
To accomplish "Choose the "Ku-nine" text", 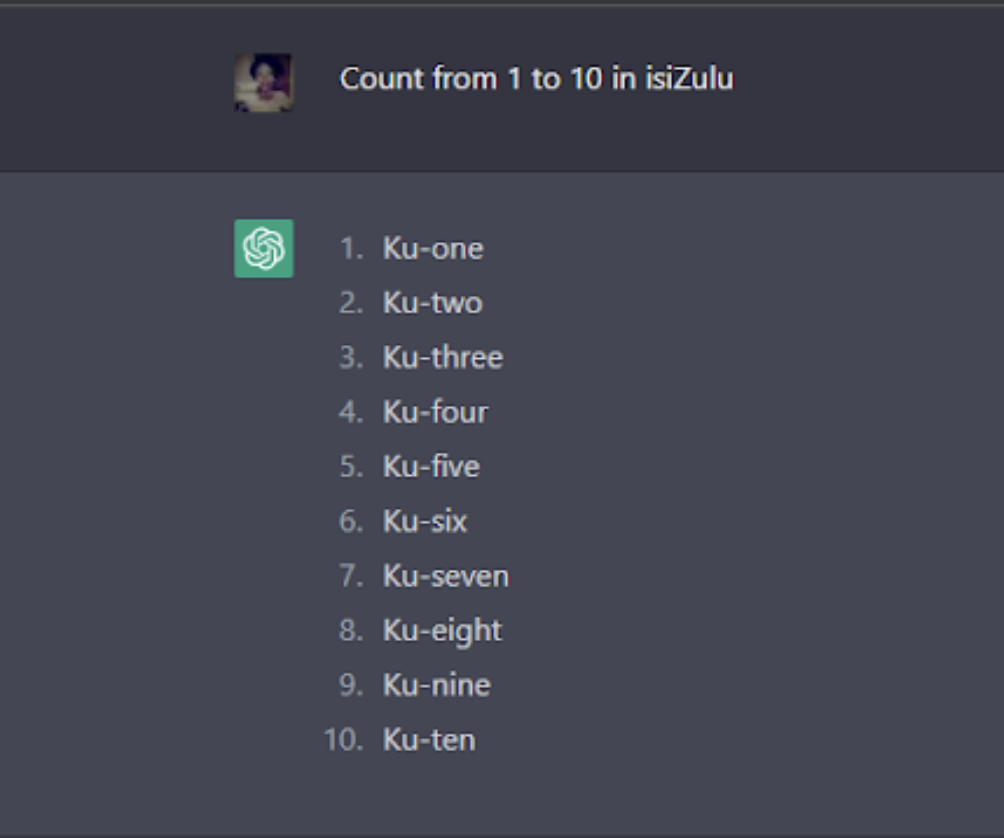I will (x=436, y=685).
